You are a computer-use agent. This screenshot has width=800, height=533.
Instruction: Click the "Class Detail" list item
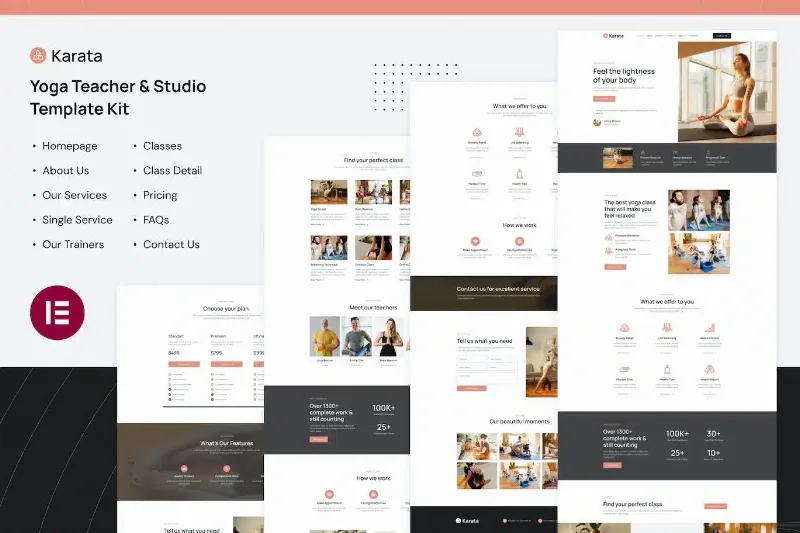point(172,170)
